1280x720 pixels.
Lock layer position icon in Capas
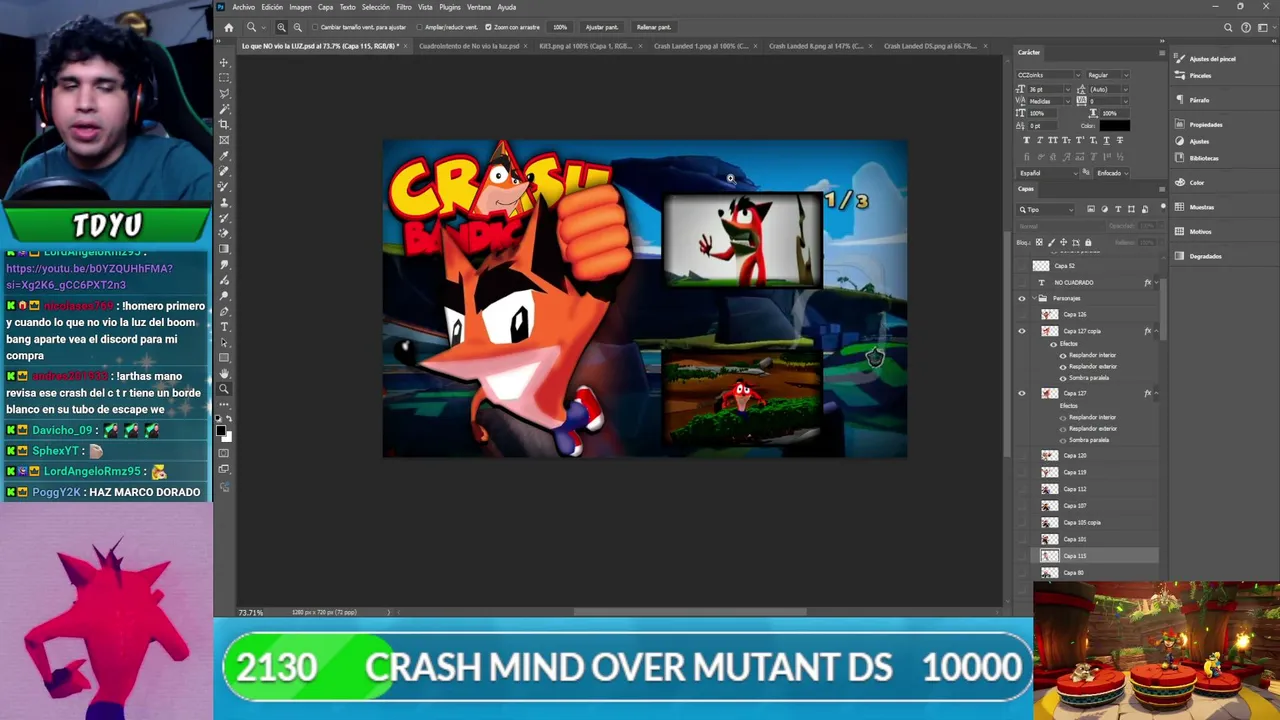point(1063,243)
